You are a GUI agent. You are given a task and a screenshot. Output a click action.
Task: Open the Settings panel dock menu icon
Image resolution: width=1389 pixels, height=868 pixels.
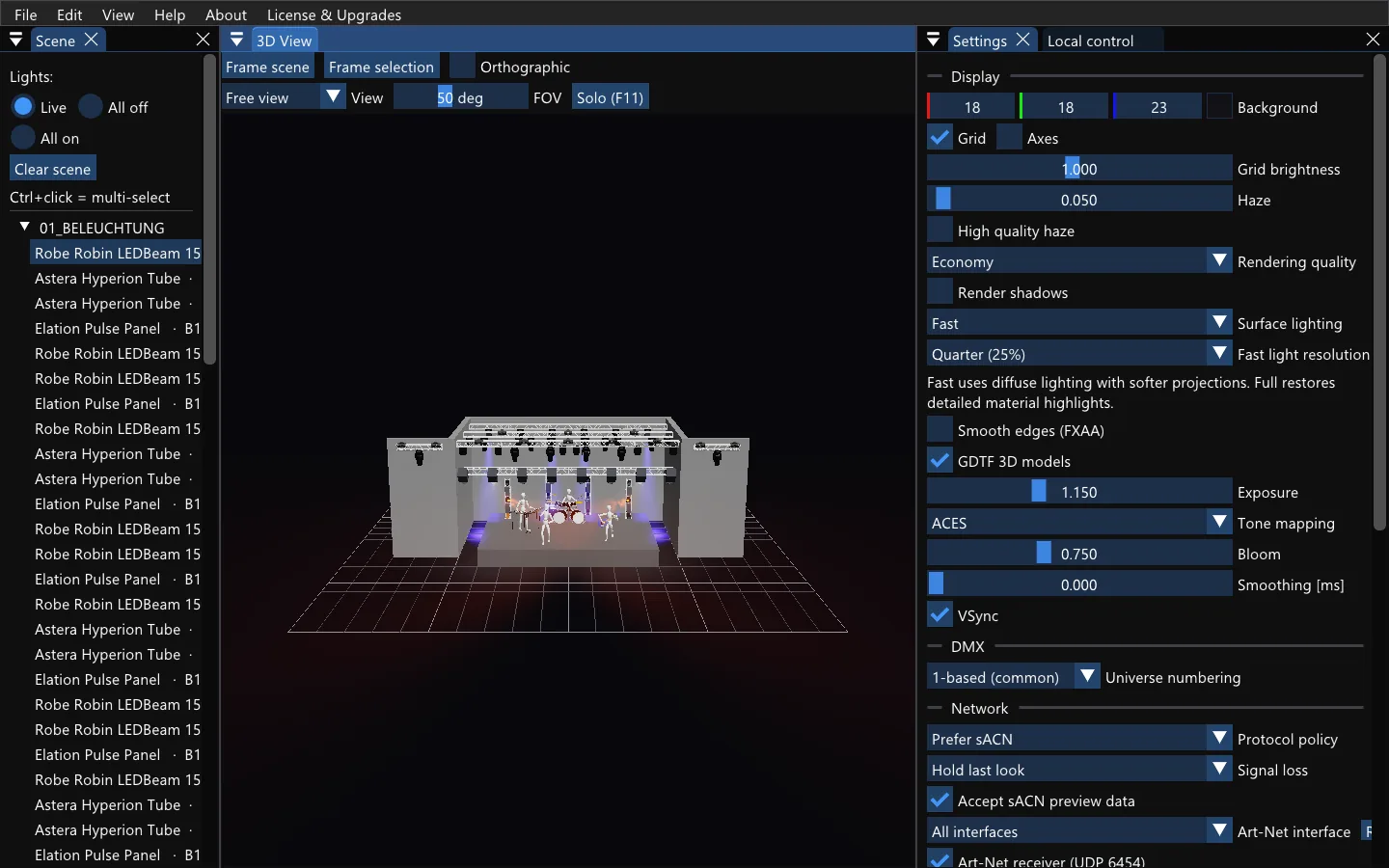933,40
